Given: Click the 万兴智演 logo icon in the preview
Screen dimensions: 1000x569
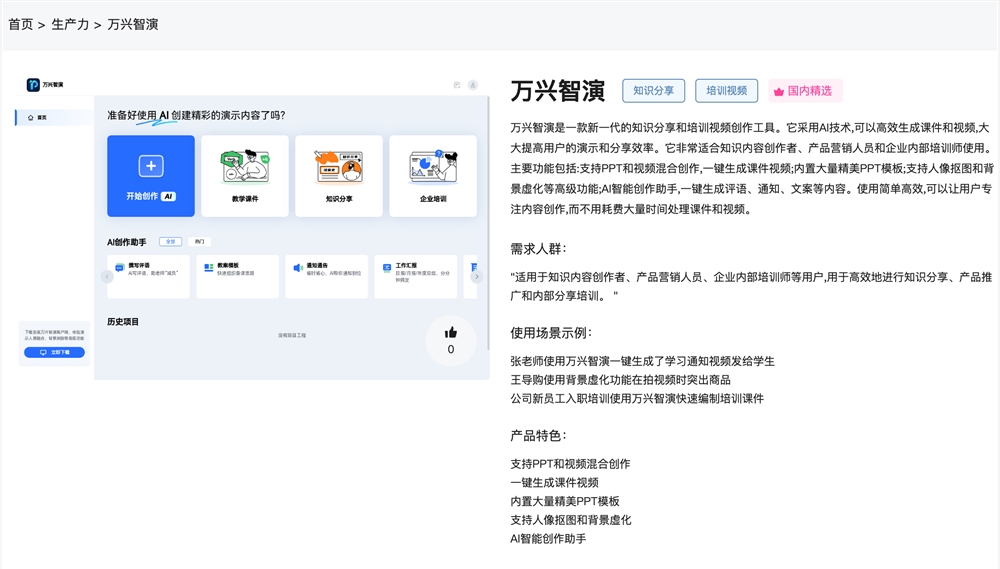Looking at the screenshot, I should click(x=33, y=85).
